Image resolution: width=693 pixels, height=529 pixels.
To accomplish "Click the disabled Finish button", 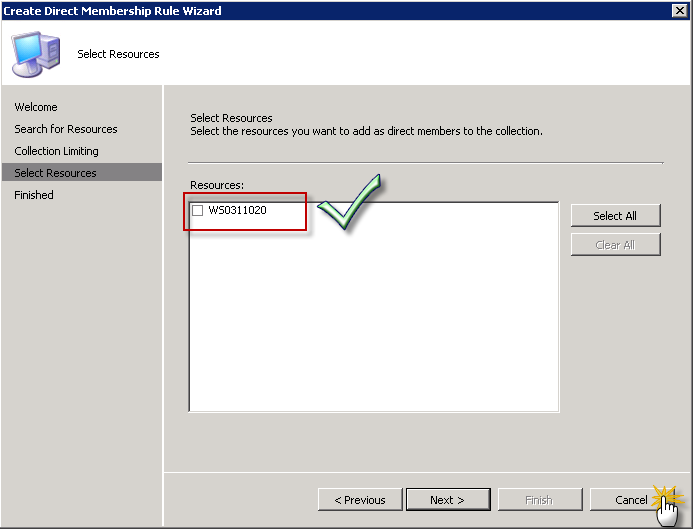I will pyautogui.click(x=538, y=499).
